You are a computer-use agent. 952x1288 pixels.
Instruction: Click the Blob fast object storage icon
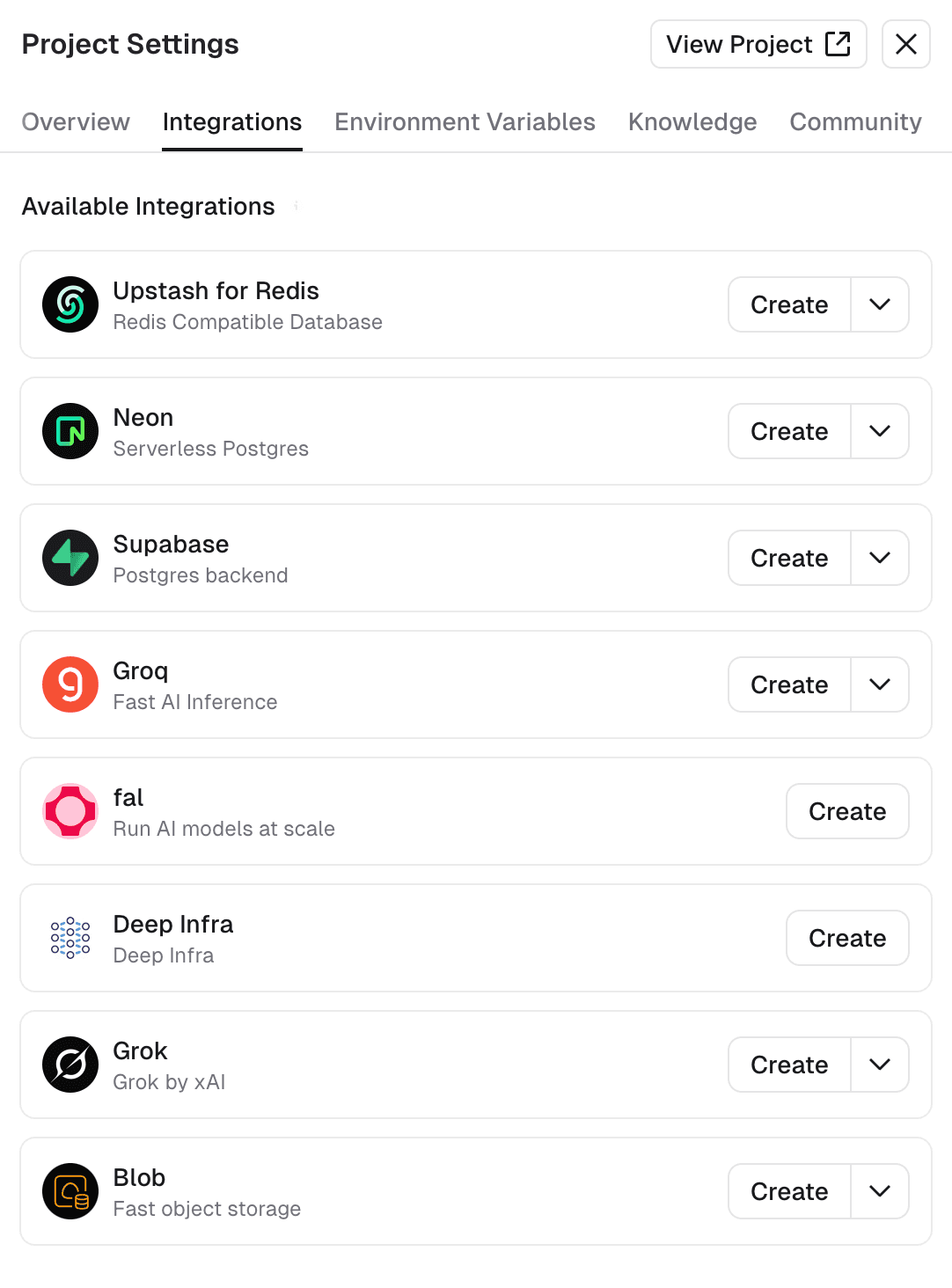point(70,1191)
